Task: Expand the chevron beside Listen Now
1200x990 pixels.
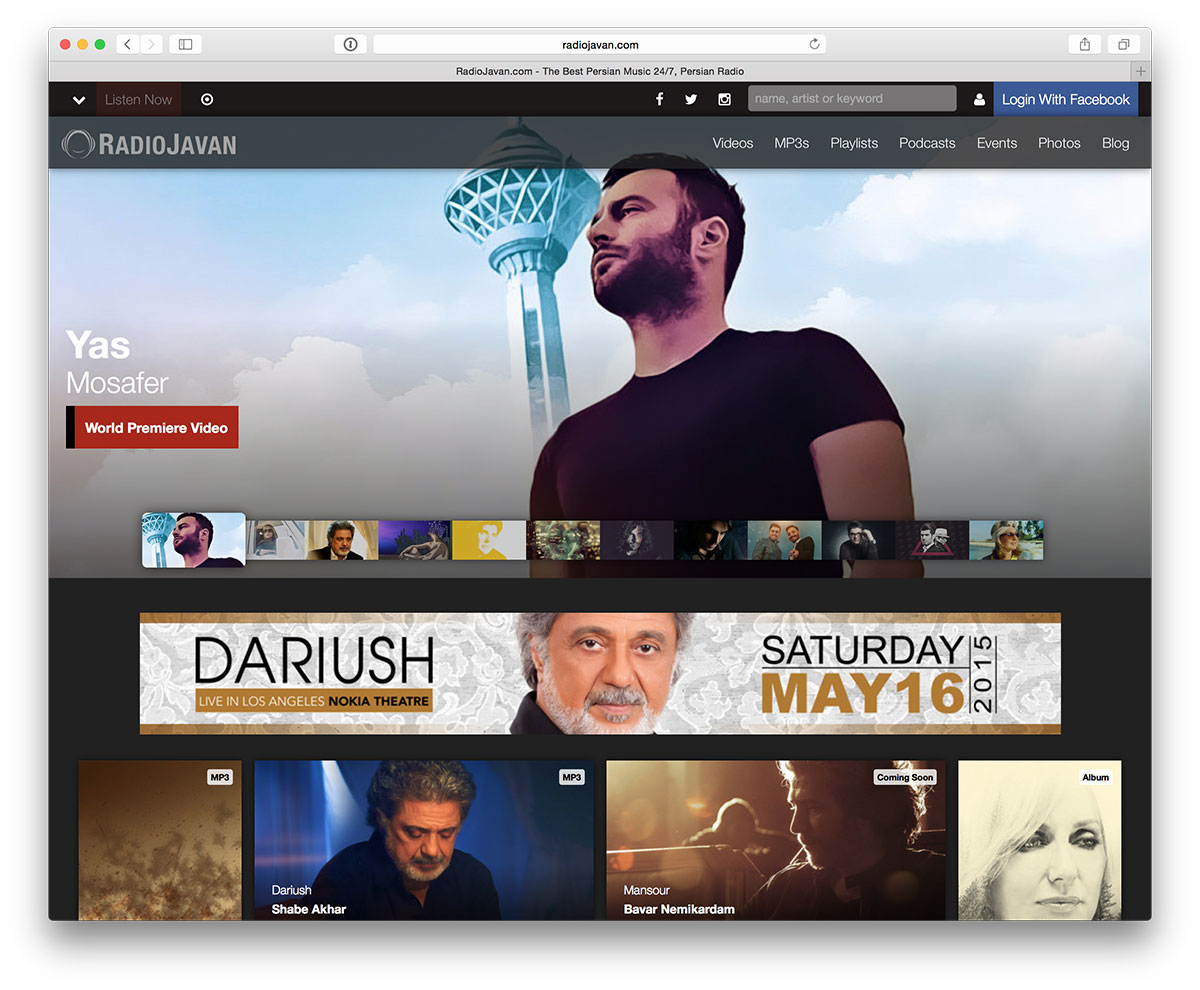Action: [x=79, y=100]
